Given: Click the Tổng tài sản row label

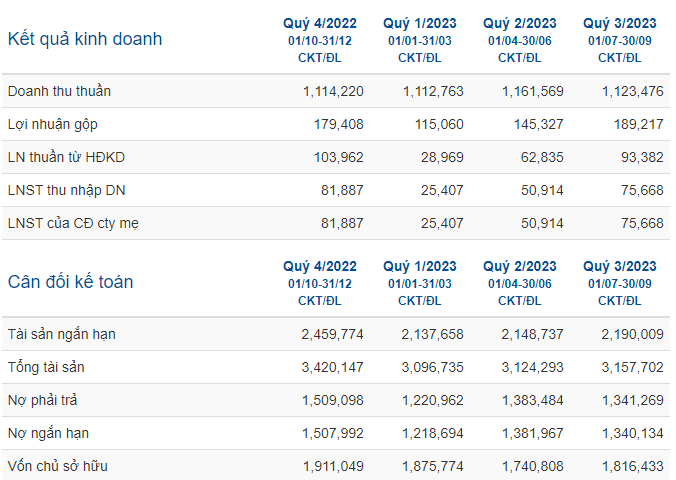Looking at the screenshot, I should pos(46,367).
